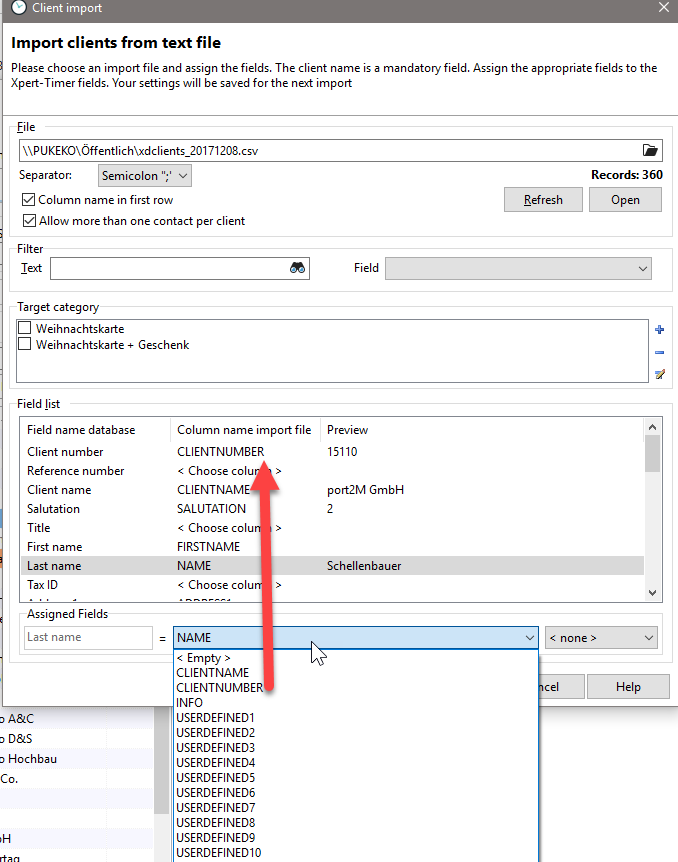Pick '< Empty >' option in the column list
678x862 pixels.
pyautogui.click(x=203, y=658)
